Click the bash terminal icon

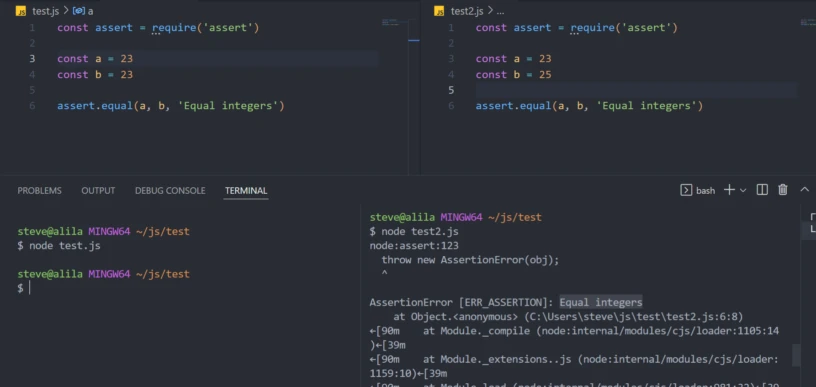point(686,190)
